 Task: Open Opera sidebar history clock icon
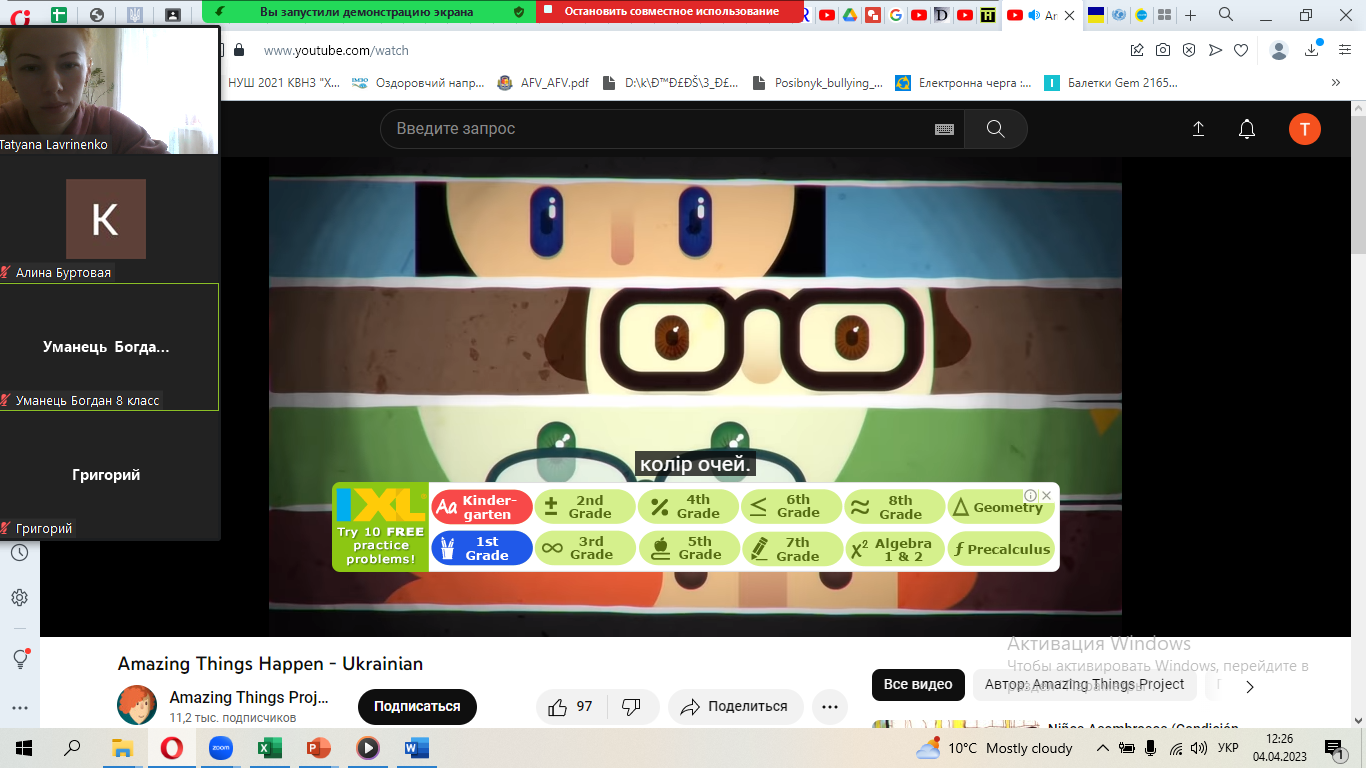click(x=19, y=553)
